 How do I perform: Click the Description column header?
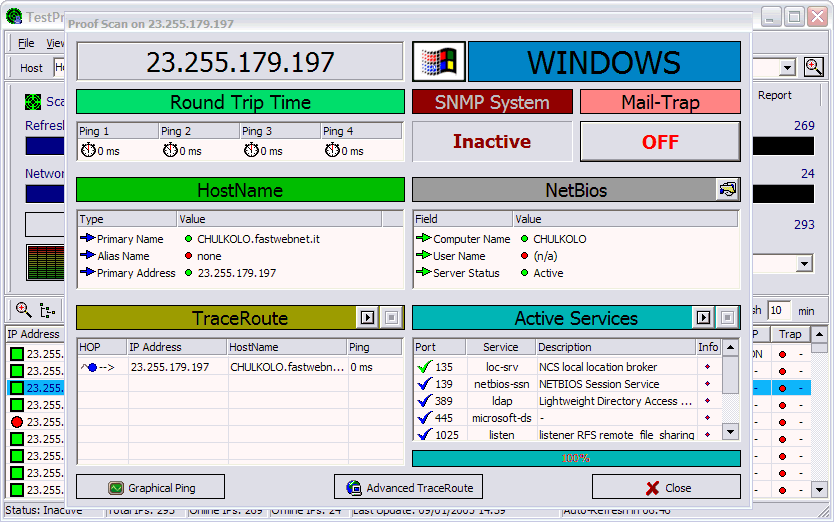616,347
